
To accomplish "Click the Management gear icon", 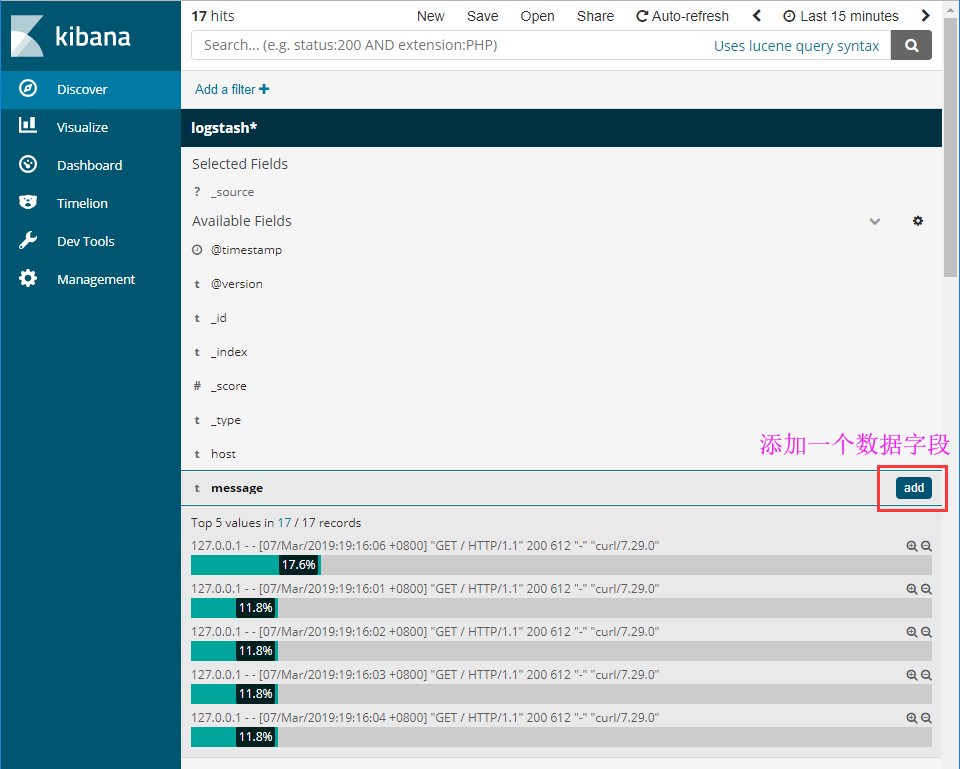I will coord(28,279).
